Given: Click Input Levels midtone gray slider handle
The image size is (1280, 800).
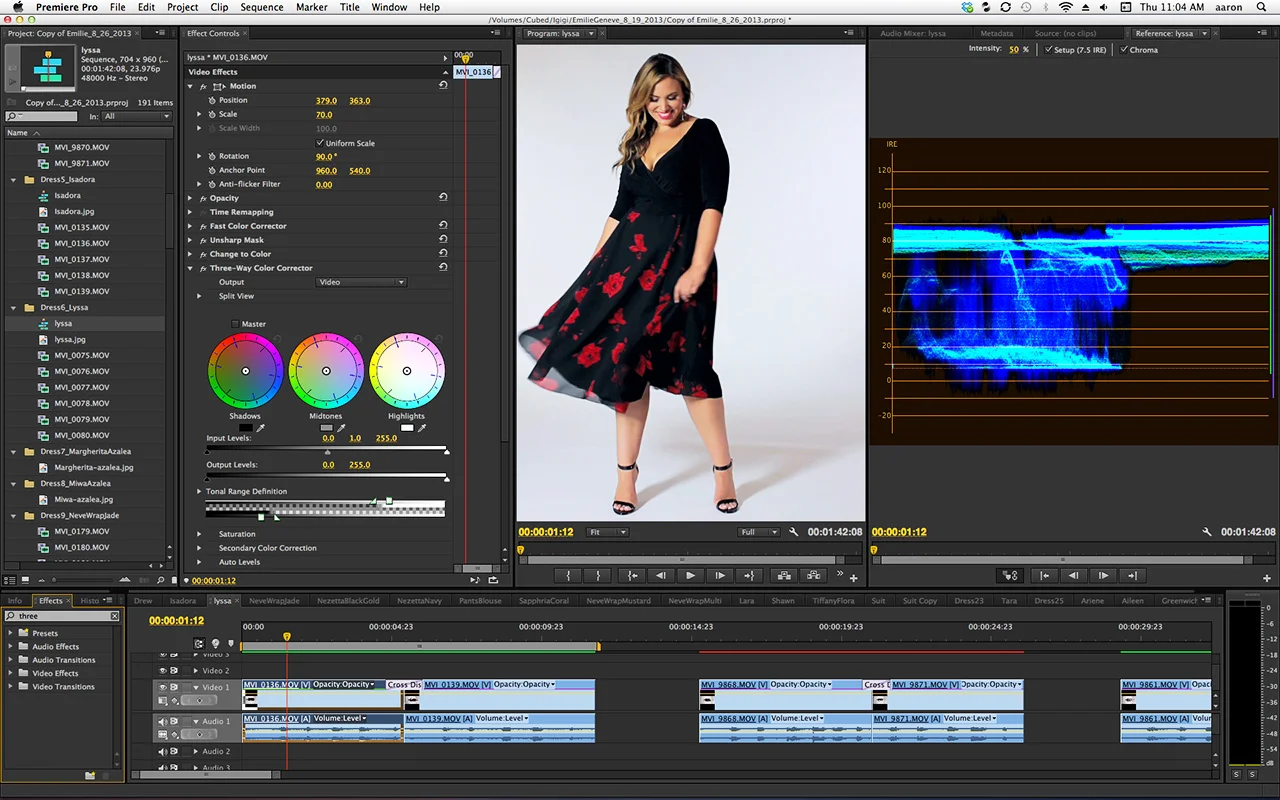Looking at the screenshot, I should tap(327, 452).
